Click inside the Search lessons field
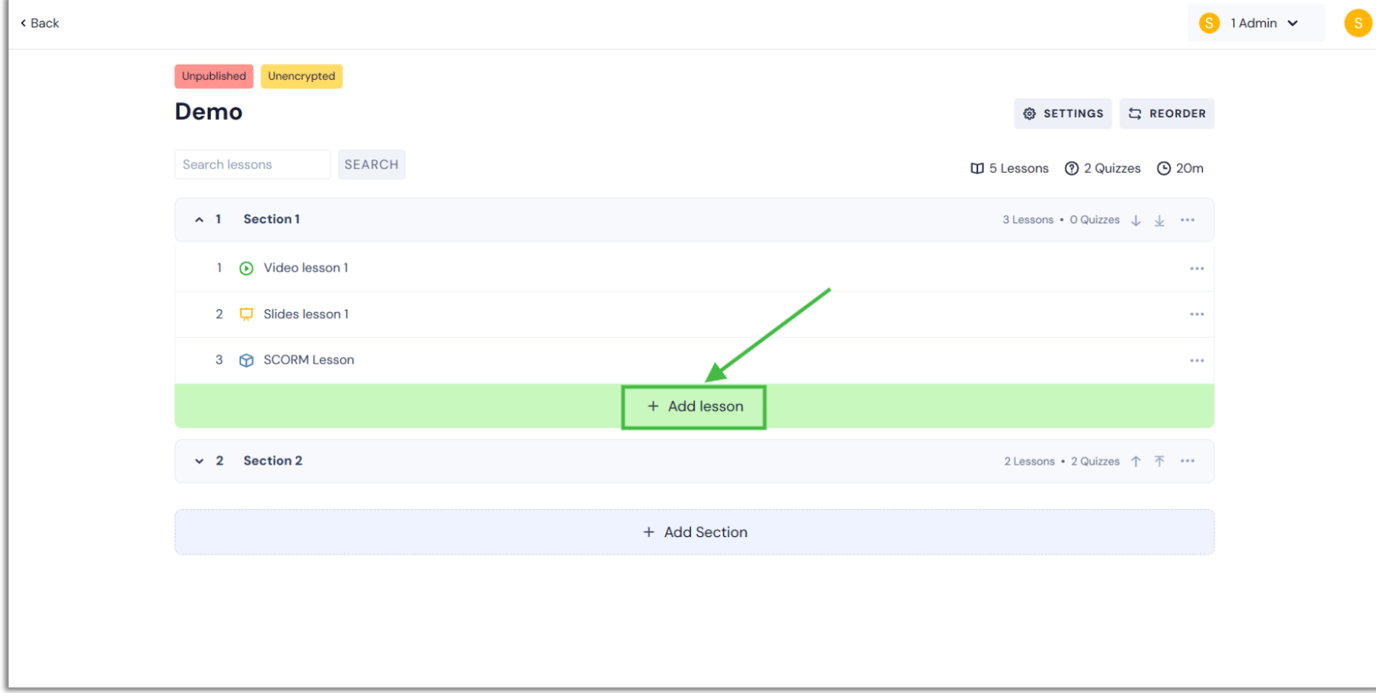This screenshot has height=693, width=1376. pos(252,164)
